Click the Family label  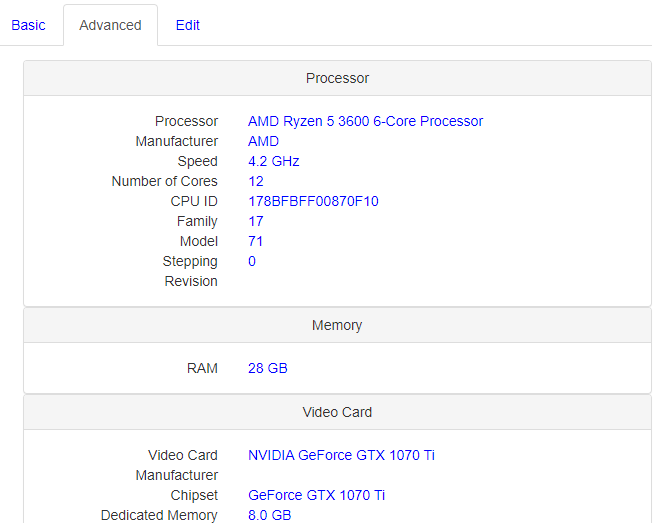click(x=197, y=221)
